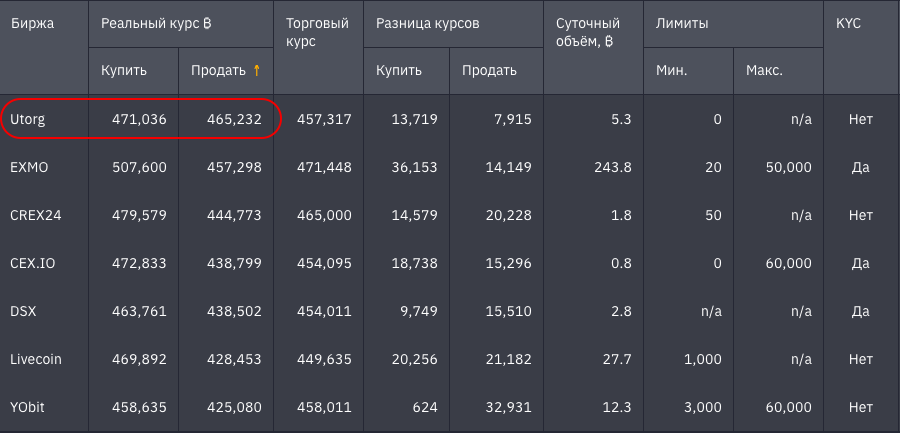Select DSX trading rate 454,011
This screenshot has height=433, width=900.
coord(324,311)
